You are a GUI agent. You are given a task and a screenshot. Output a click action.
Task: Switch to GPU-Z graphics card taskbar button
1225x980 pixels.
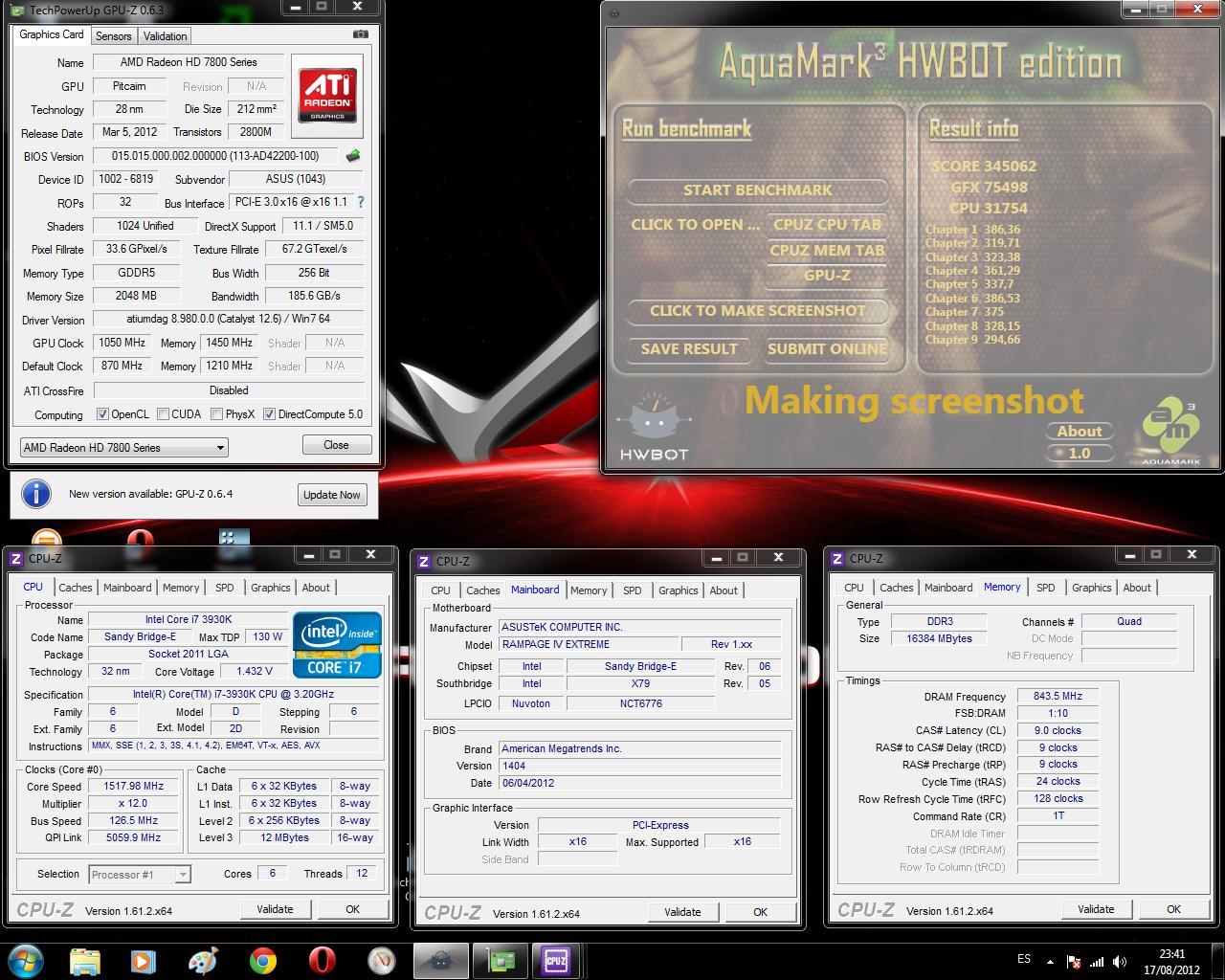click(501, 961)
